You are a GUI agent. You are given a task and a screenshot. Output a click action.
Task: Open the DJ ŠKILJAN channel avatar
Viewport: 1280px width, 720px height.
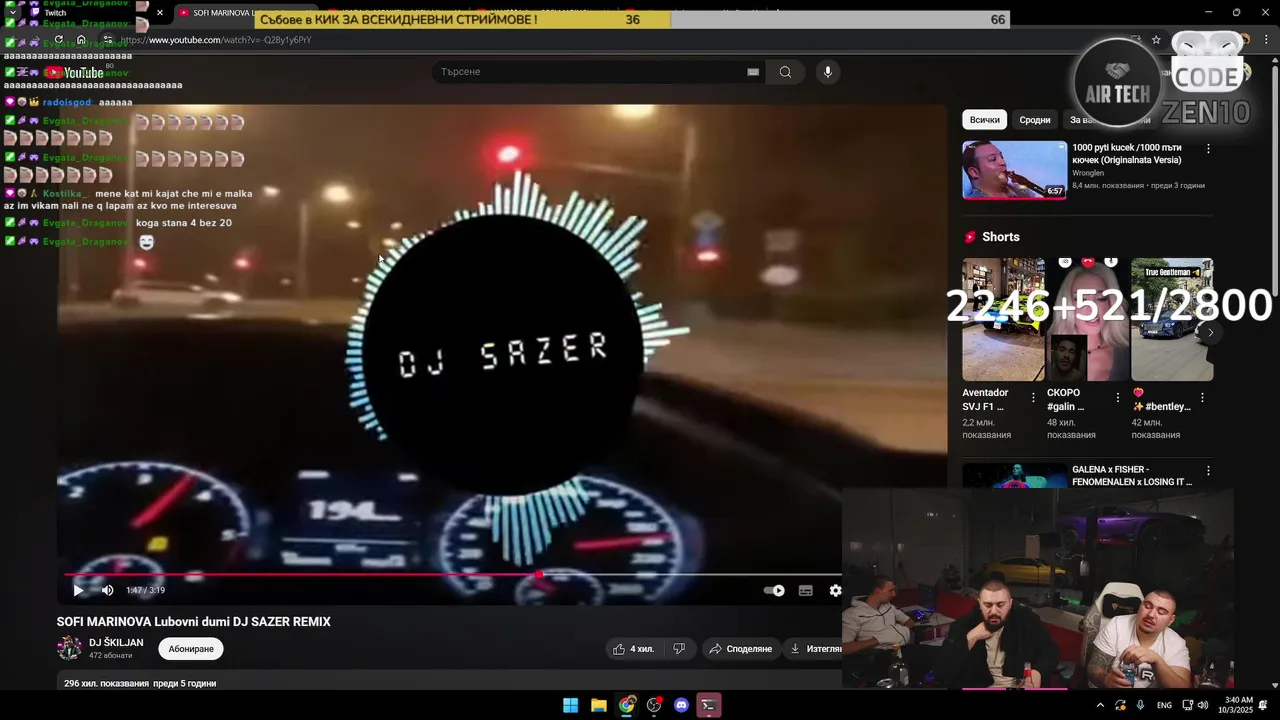pos(69,648)
